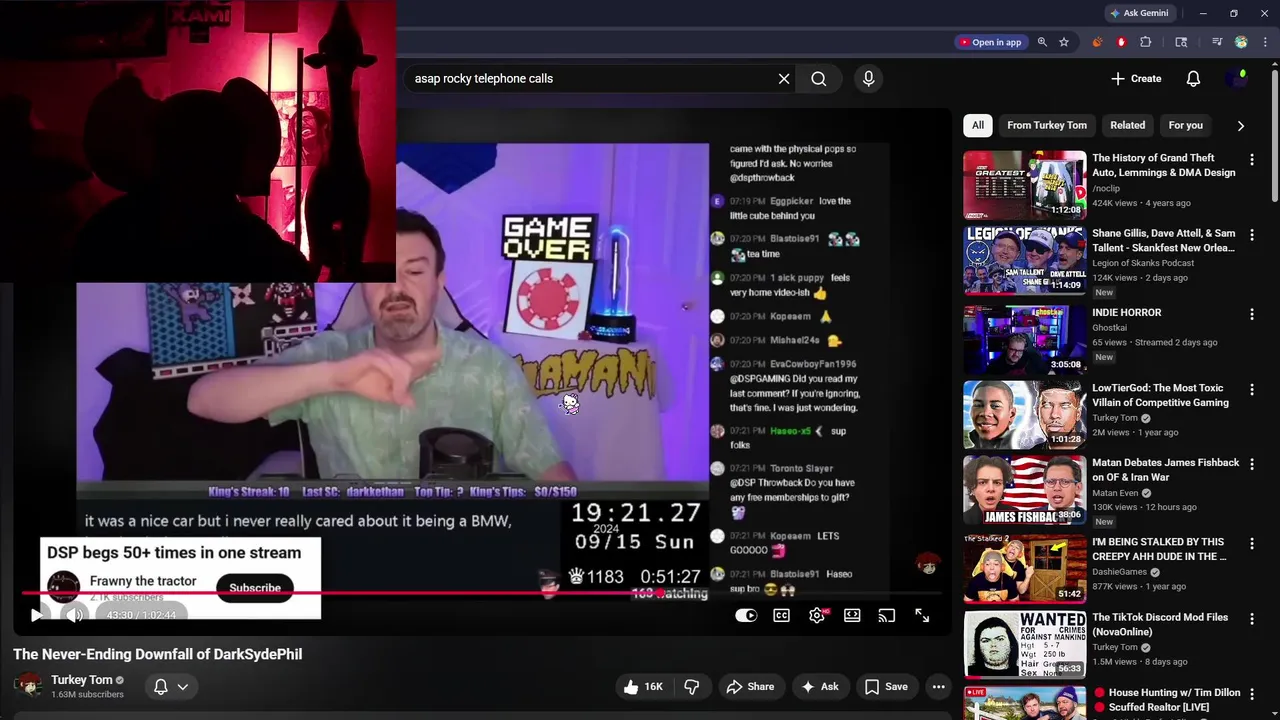Viewport: 1280px width, 720px height.
Task: Select the For you chip
Action: click(x=1186, y=125)
